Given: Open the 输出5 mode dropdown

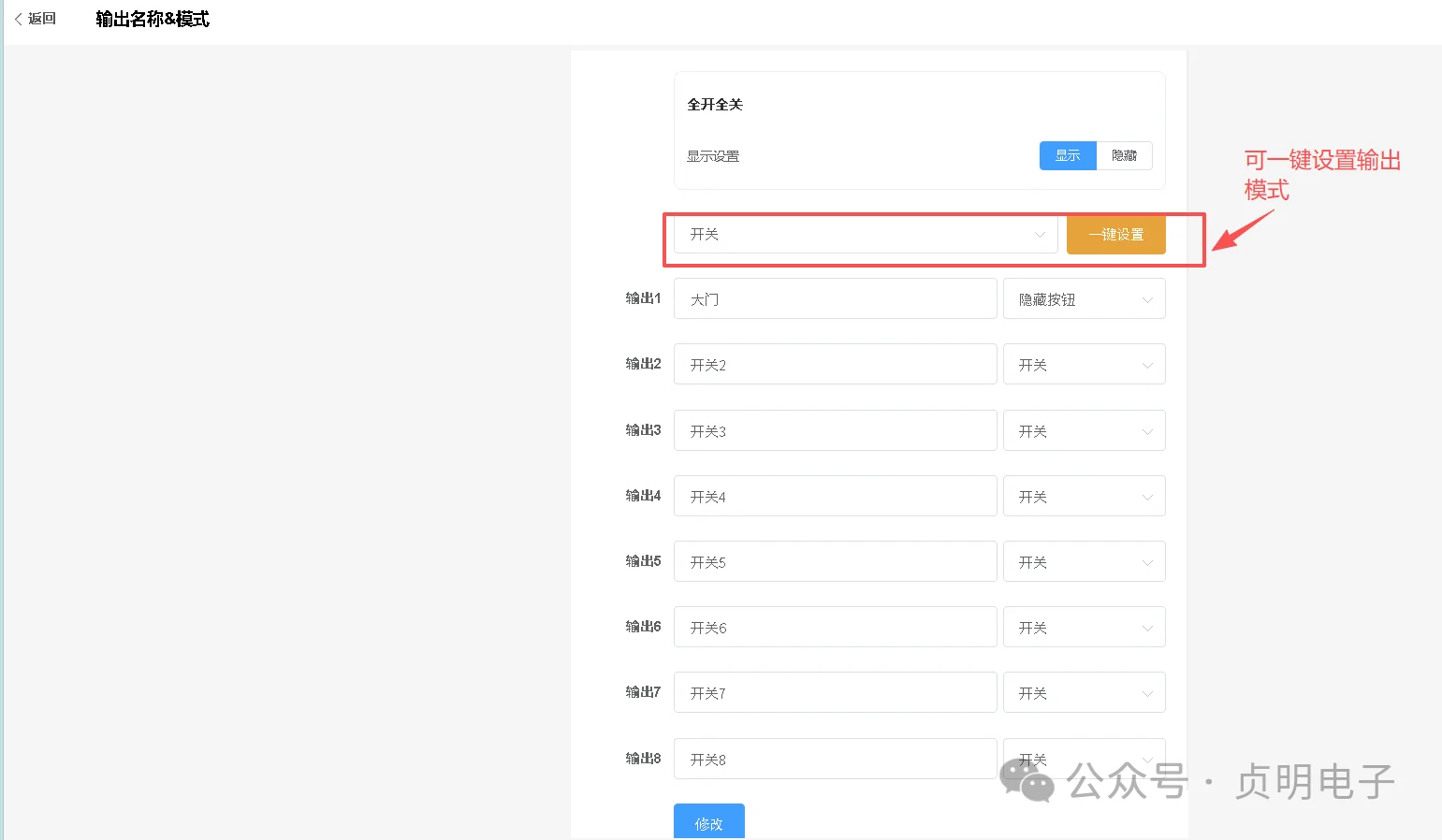Looking at the screenshot, I should point(1085,562).
